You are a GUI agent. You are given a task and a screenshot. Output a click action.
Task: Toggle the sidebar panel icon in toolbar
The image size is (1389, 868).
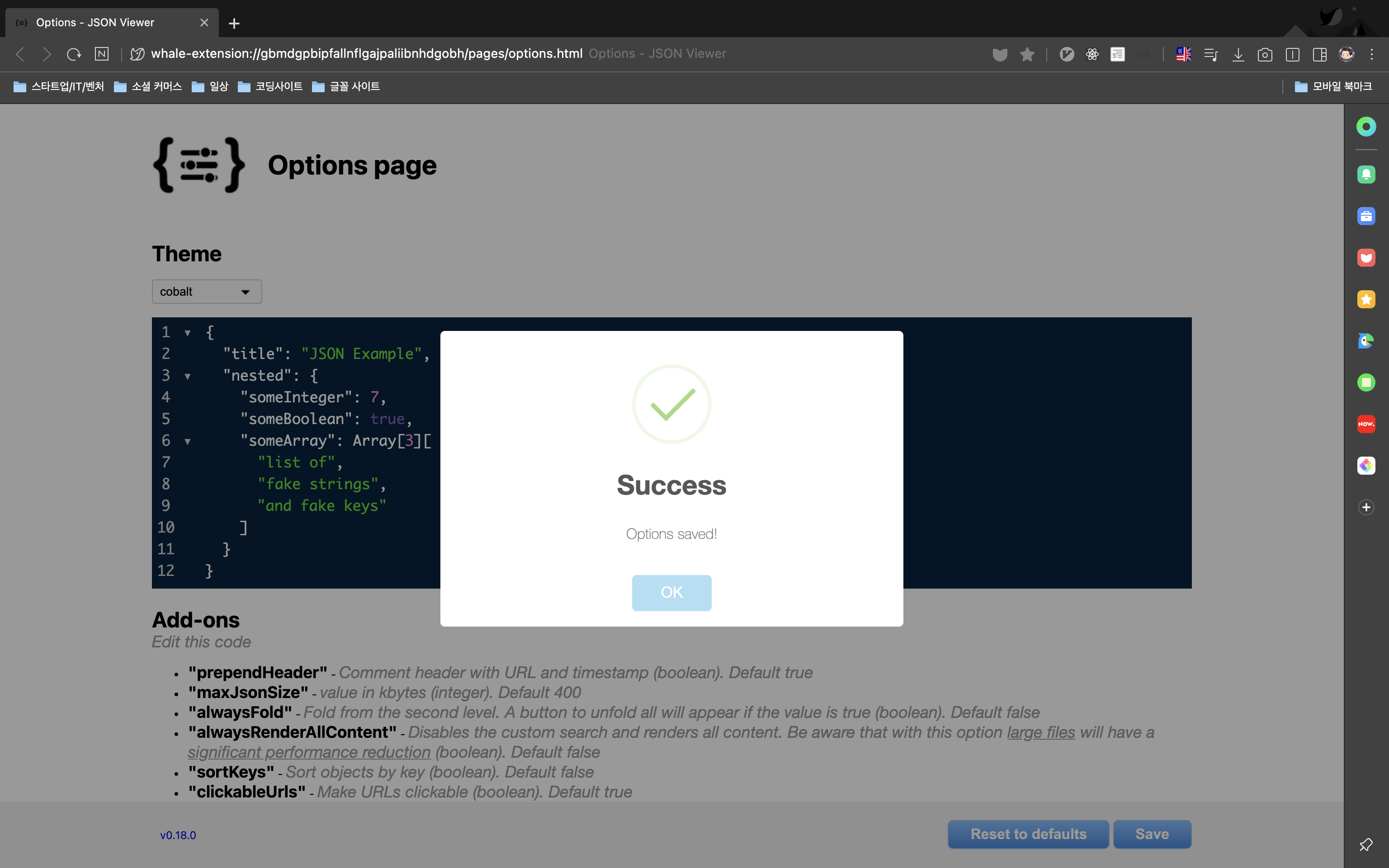1319,55
